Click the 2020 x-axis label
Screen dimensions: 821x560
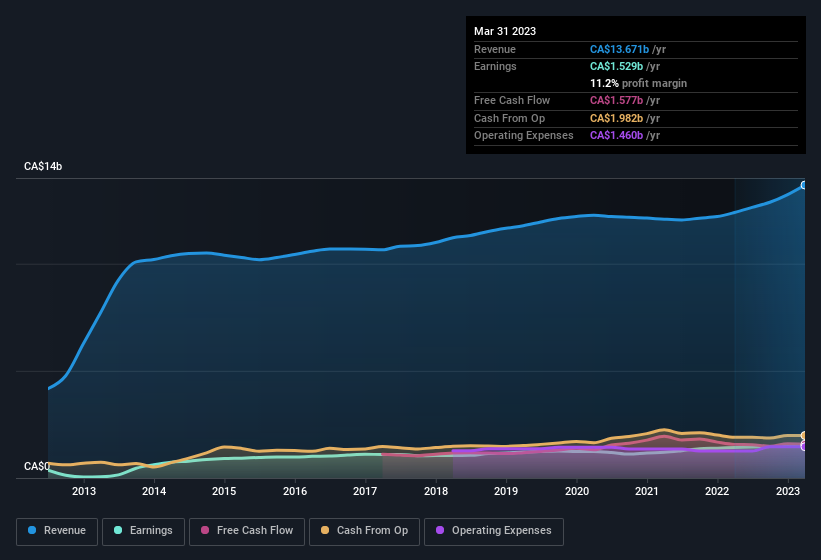coord(576,491)
